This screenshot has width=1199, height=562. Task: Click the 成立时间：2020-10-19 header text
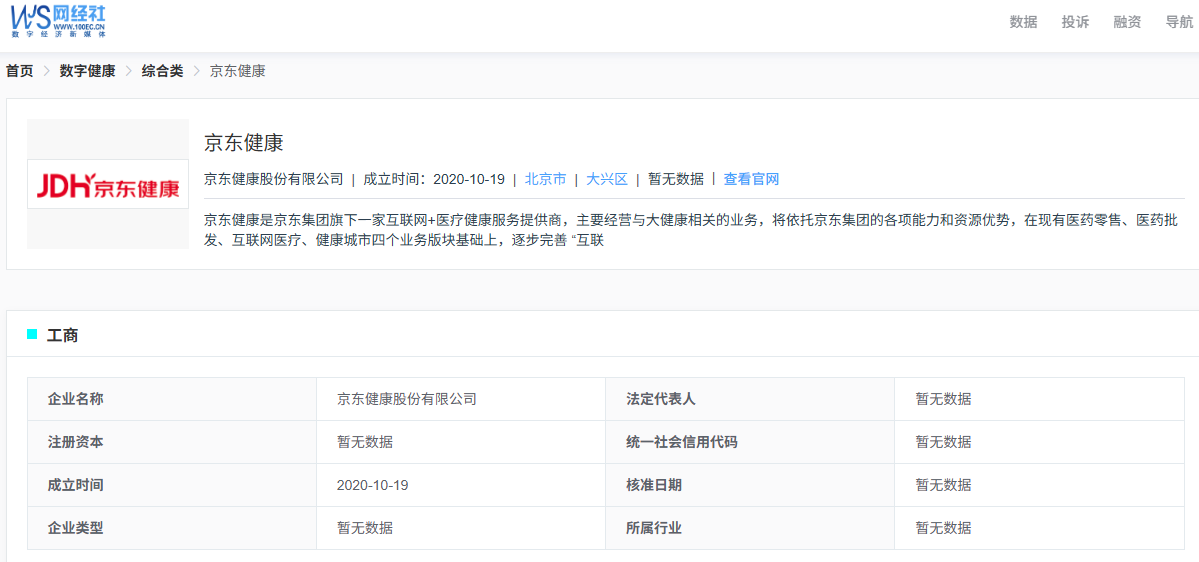(x=434, y=180)
